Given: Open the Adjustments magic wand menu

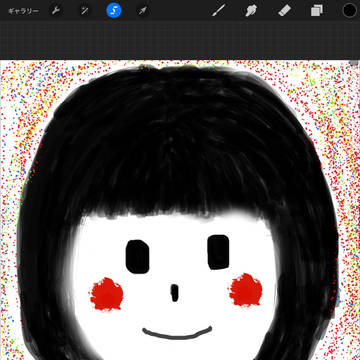Looking at the screenshot, I should (x=85, y=11).
